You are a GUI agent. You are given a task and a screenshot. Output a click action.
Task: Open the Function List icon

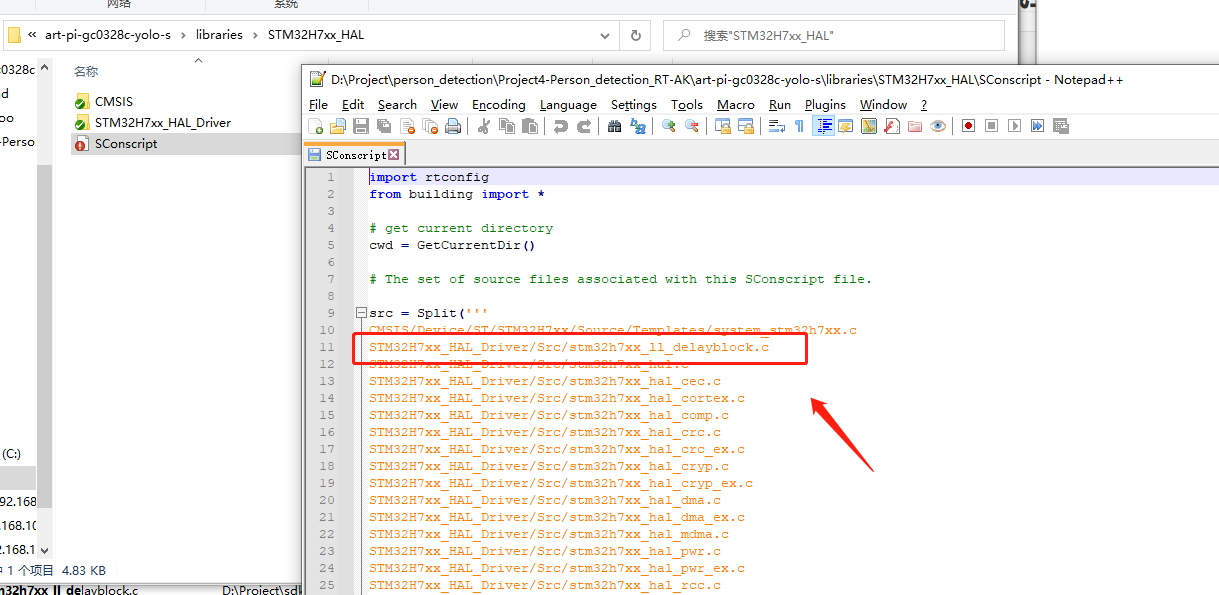[x=892, y=126]
